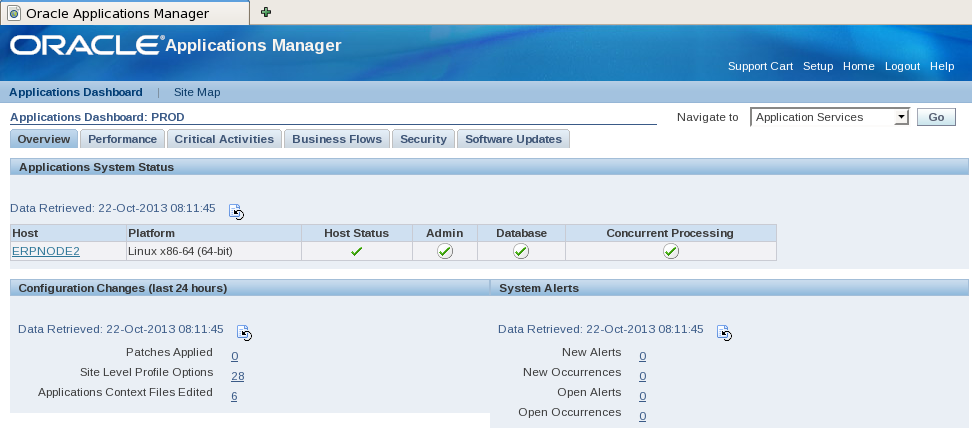Click the System Alerts section header
This screenshot has height=428, width=972.
(729, 288)
